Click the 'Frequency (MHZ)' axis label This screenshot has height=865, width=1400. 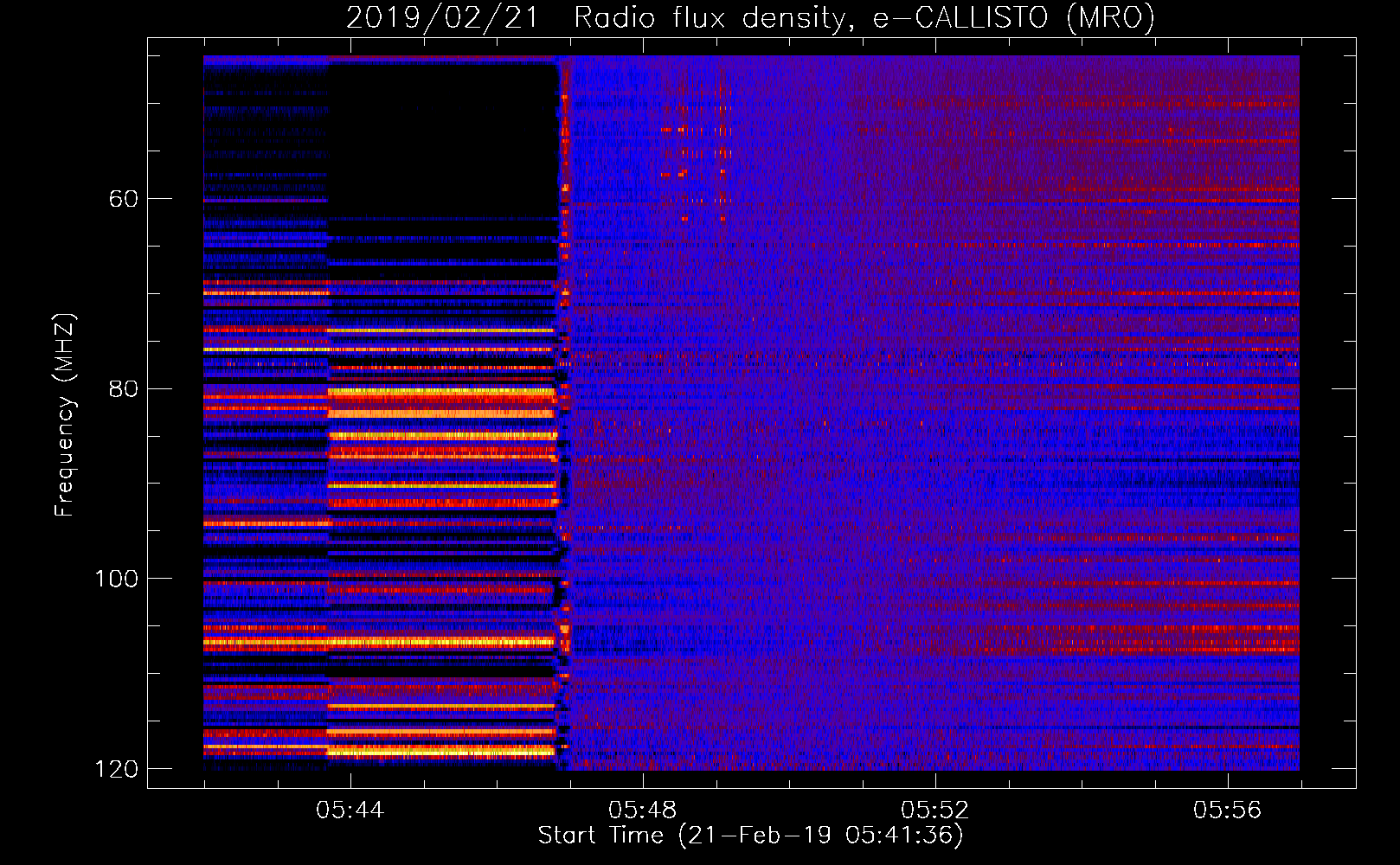point(65,415)
